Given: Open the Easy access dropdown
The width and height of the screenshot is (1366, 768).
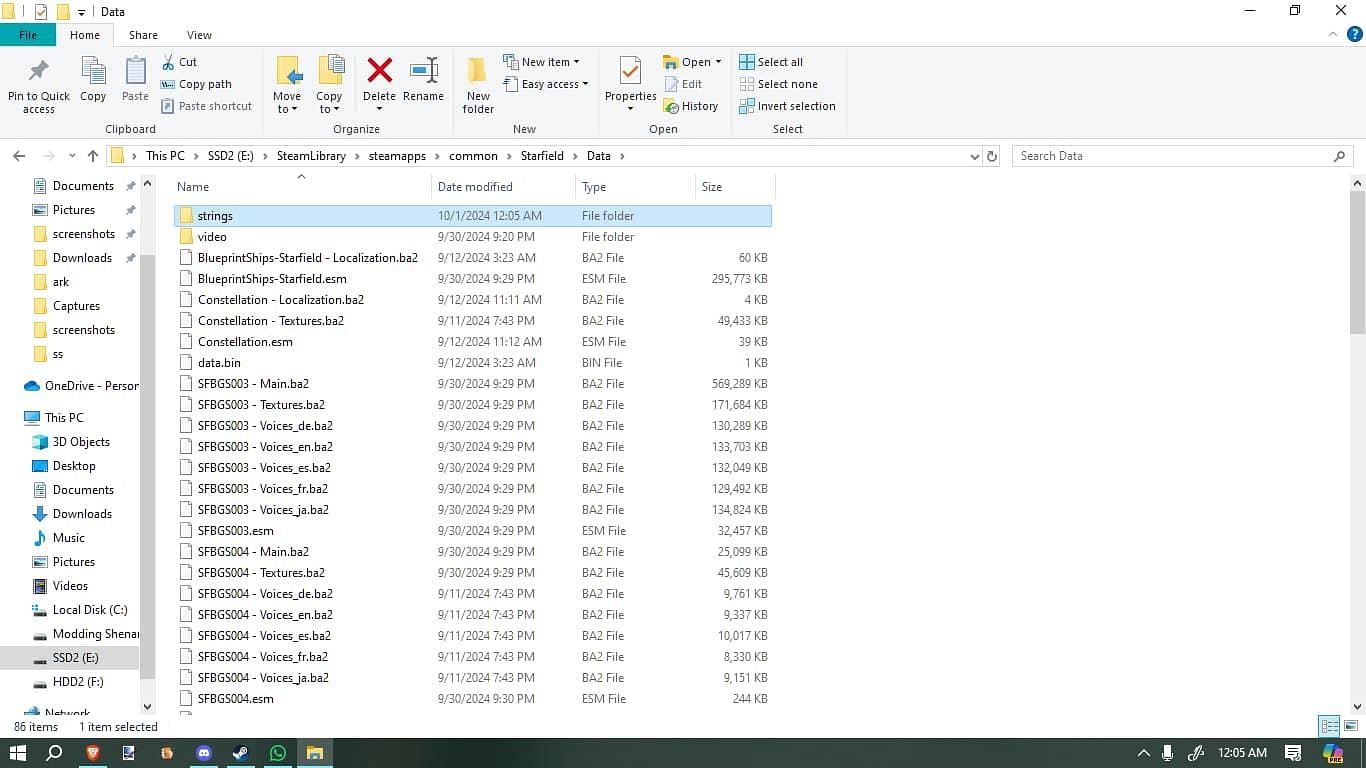Looking at the screenshot, I should coord(545,84).
